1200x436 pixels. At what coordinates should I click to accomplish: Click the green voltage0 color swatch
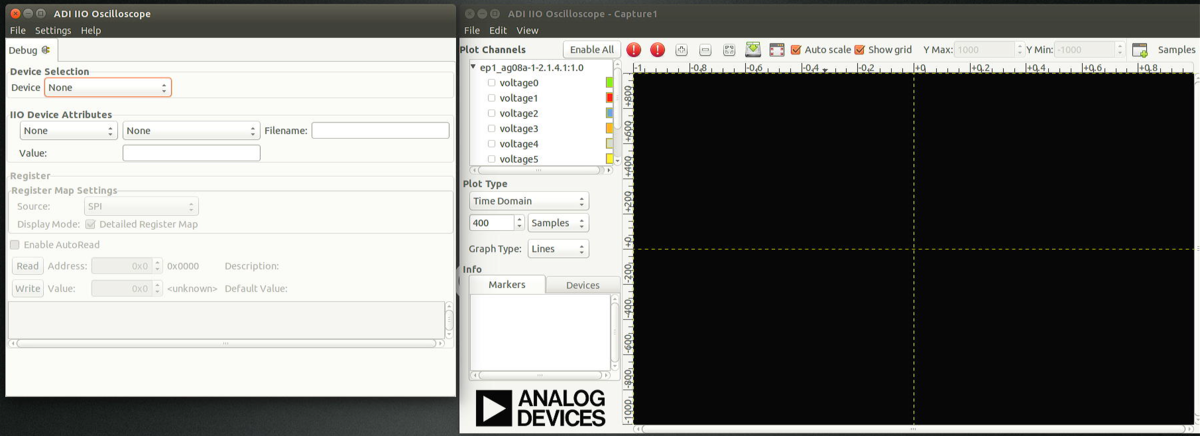(x=609, y=83)
